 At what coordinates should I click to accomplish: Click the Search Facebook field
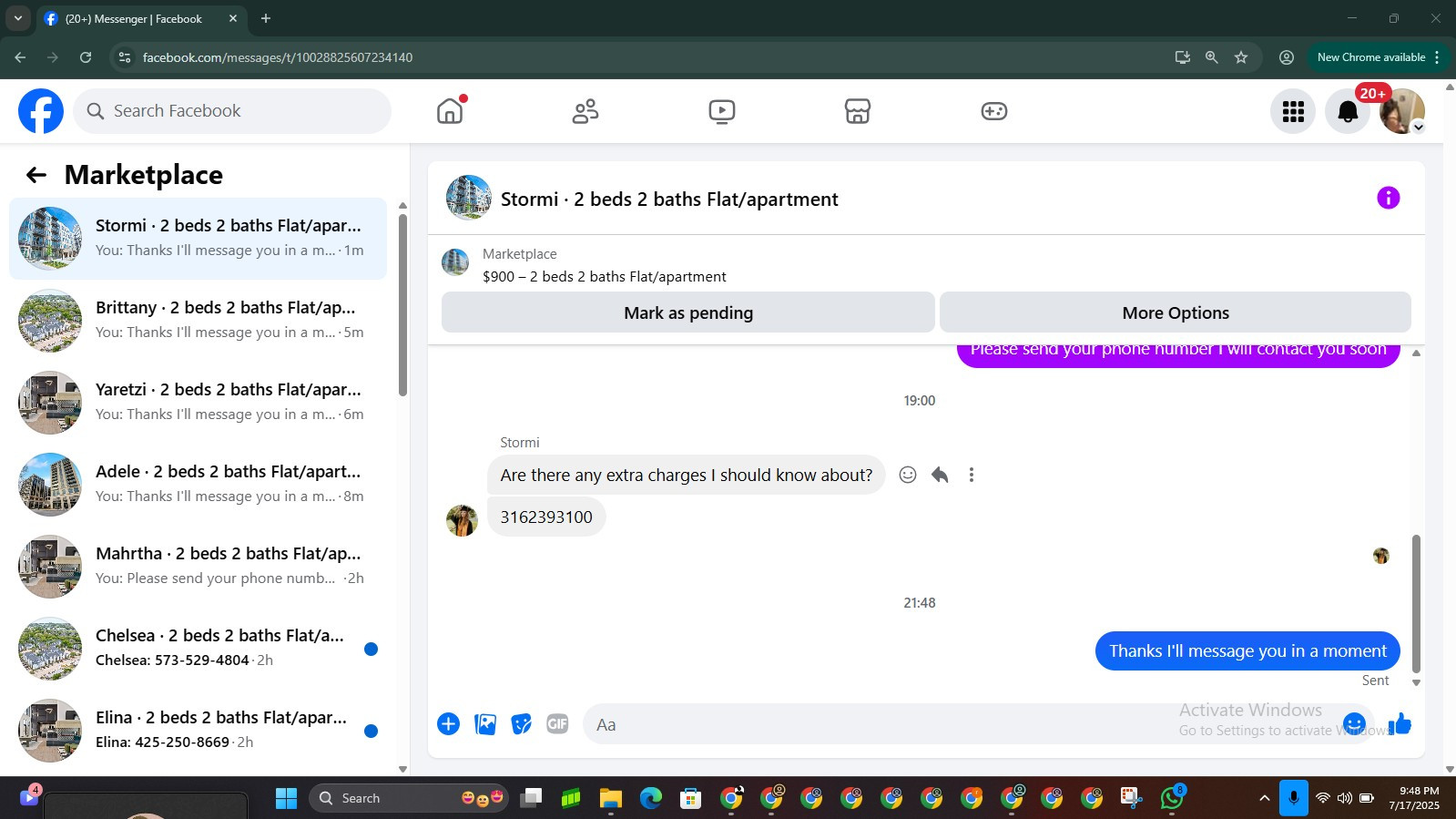[x=232, y=111]
